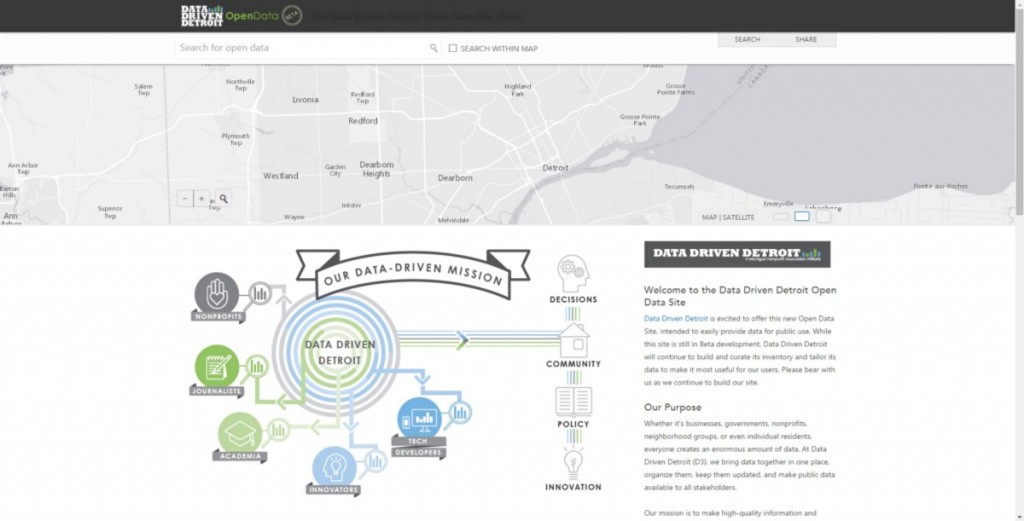The height and width of the screenshot is (521, 1024).
Task: Click the Grosse Pointe Park map label
Action: (x=640, y=120)
